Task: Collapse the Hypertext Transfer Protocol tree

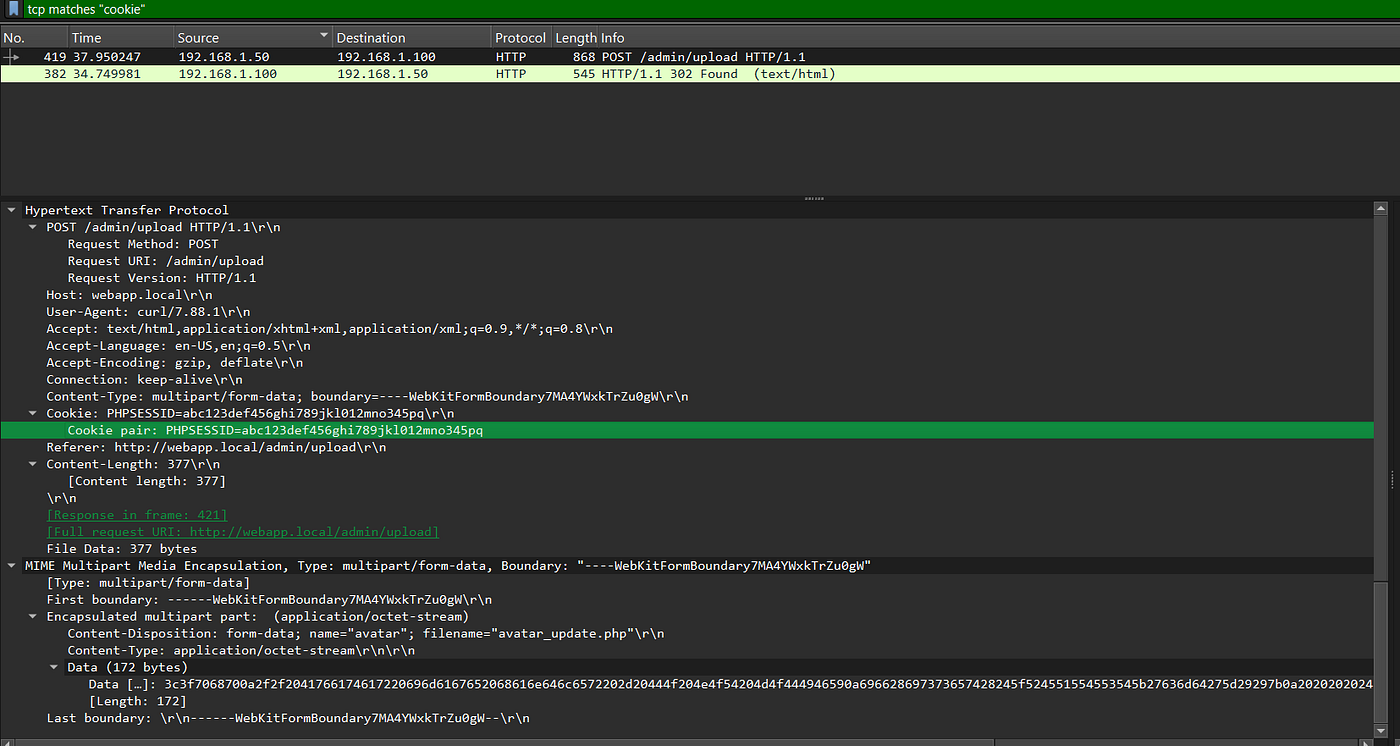Action: pos(11,210)
